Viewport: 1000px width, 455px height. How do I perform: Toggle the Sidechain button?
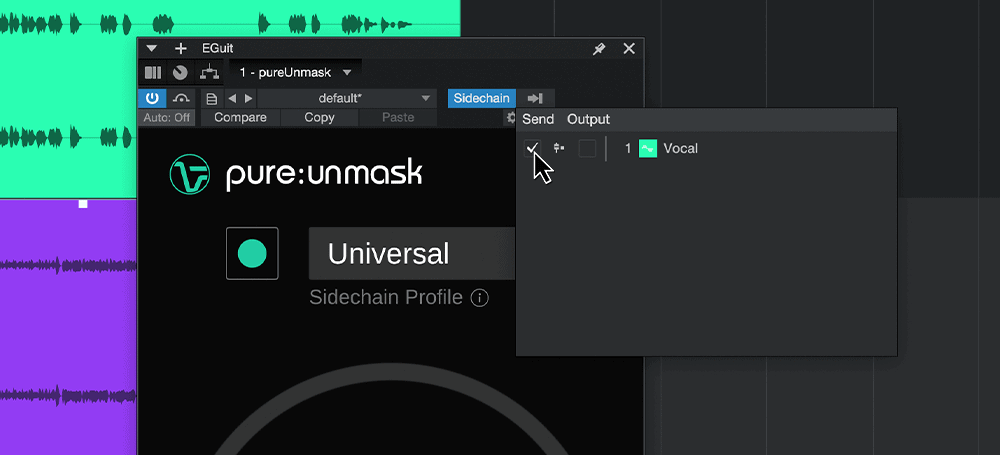tap(482, 98)
